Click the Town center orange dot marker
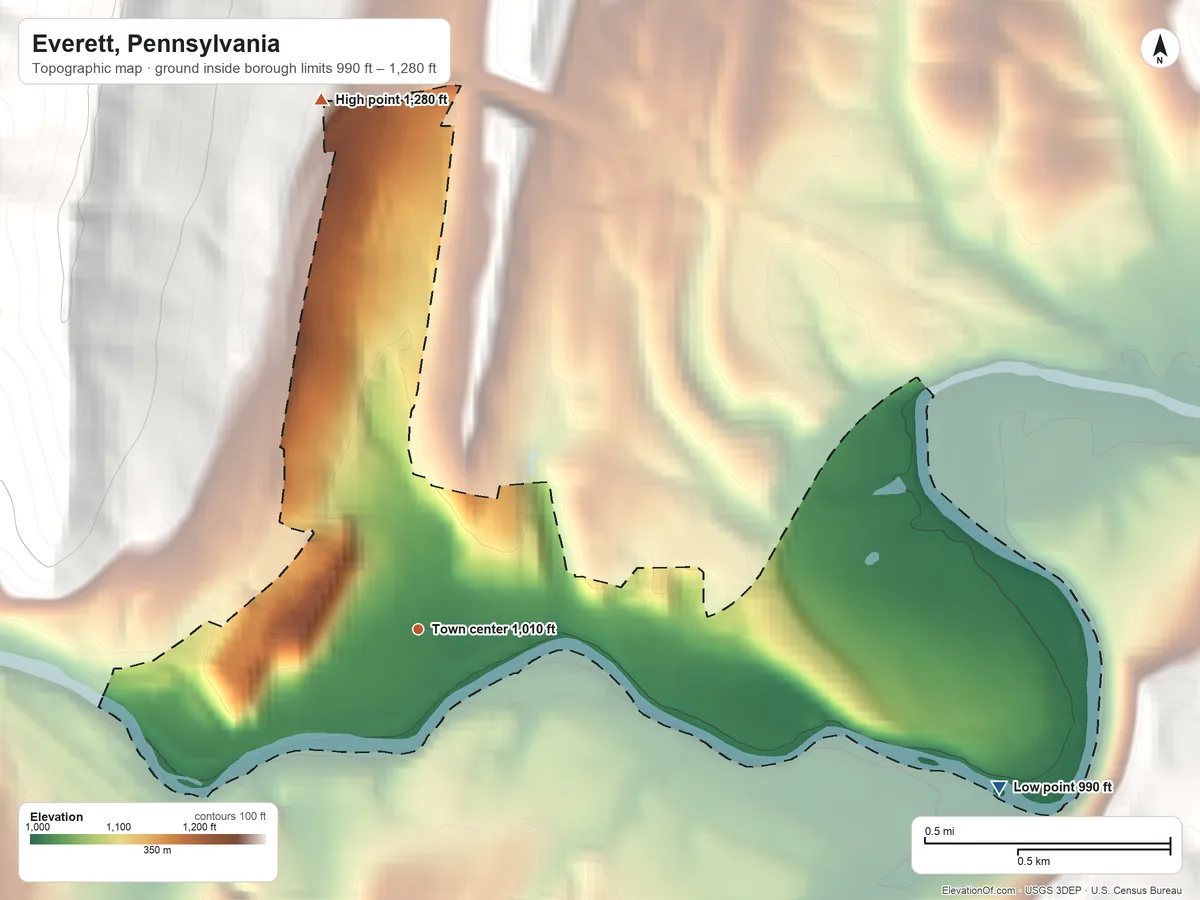 click(418, 629)
